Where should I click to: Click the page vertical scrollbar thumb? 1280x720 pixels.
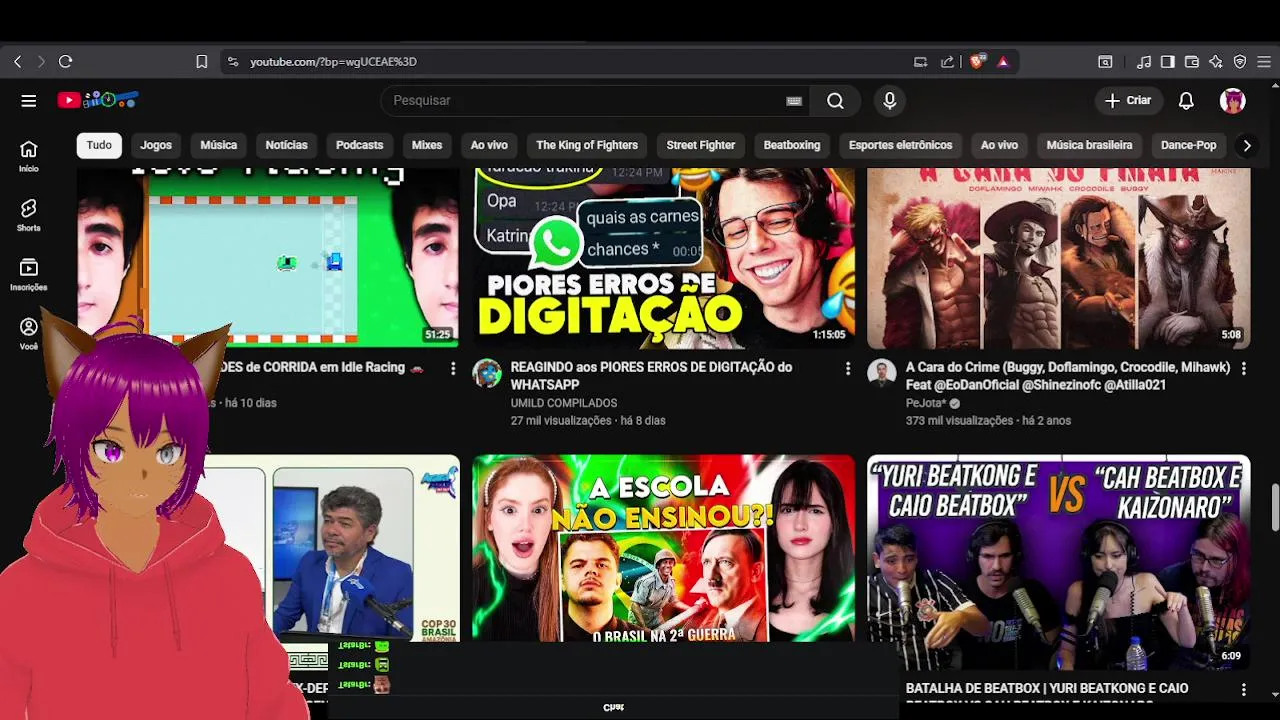tap(1274, 508)
